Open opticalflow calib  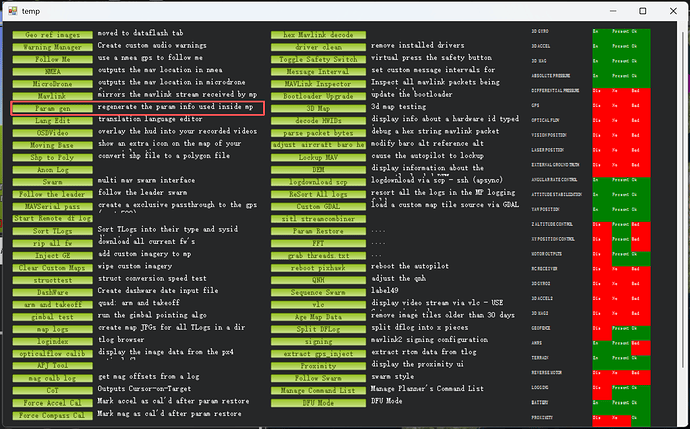coord(52,354)
